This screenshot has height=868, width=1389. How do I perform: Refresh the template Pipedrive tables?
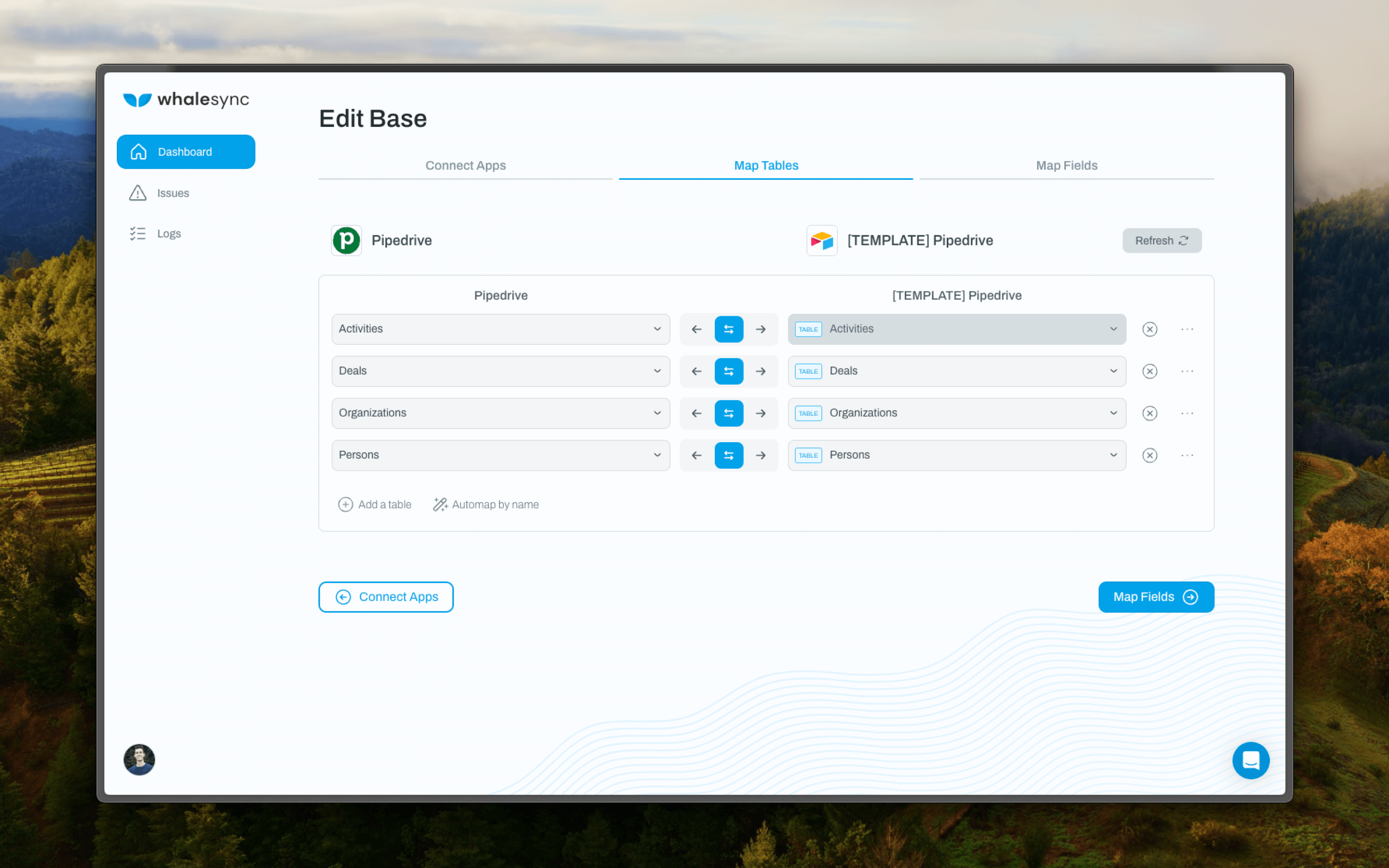[x=1162, y=240]
